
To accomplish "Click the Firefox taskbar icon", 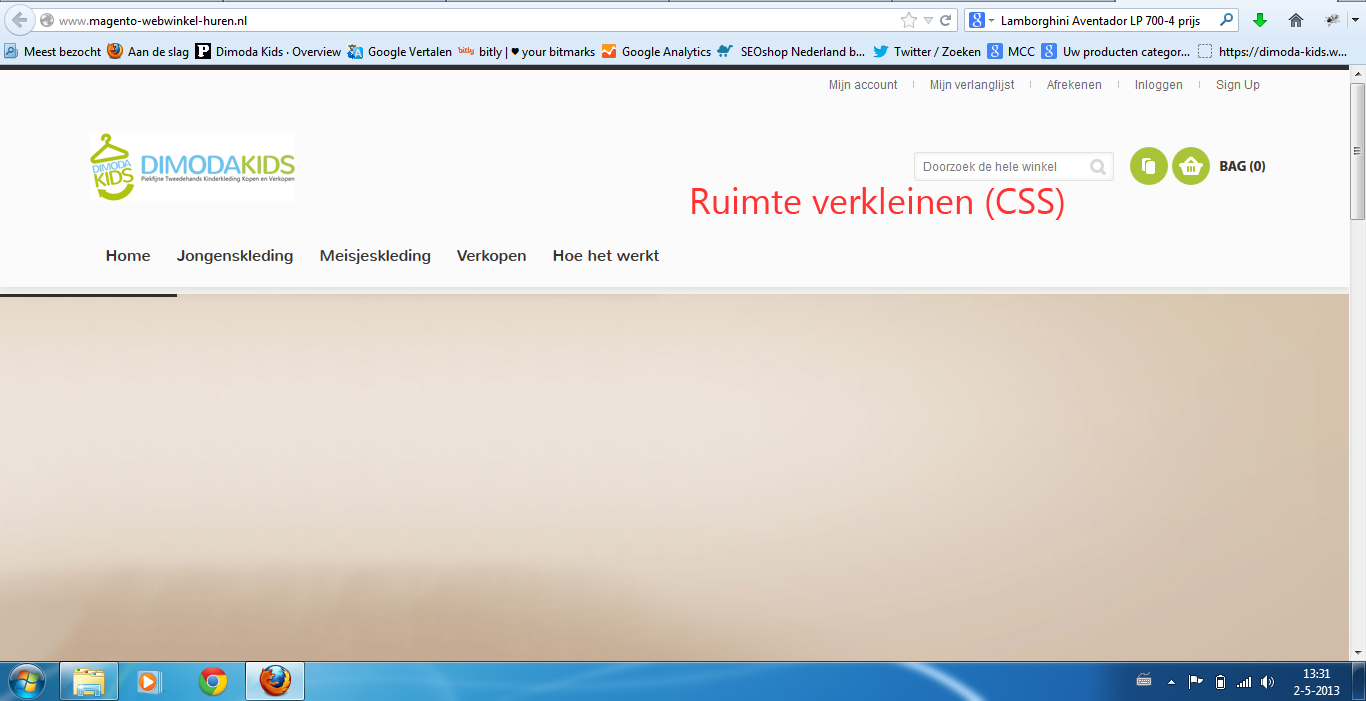I will (275, 681).
